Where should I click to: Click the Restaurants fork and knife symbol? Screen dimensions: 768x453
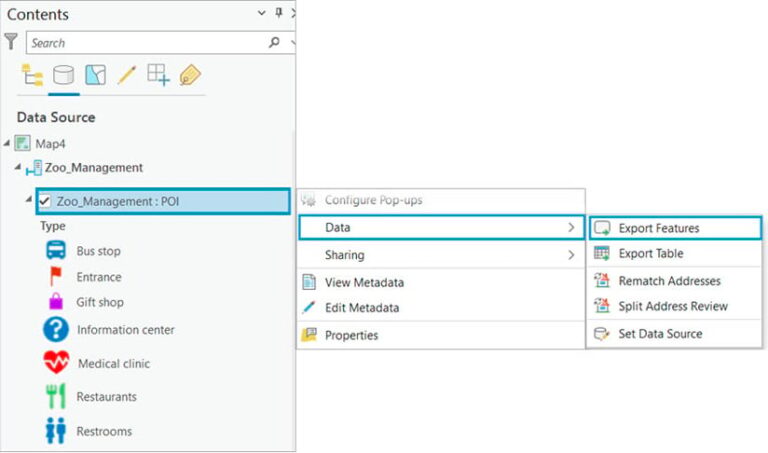56,396
